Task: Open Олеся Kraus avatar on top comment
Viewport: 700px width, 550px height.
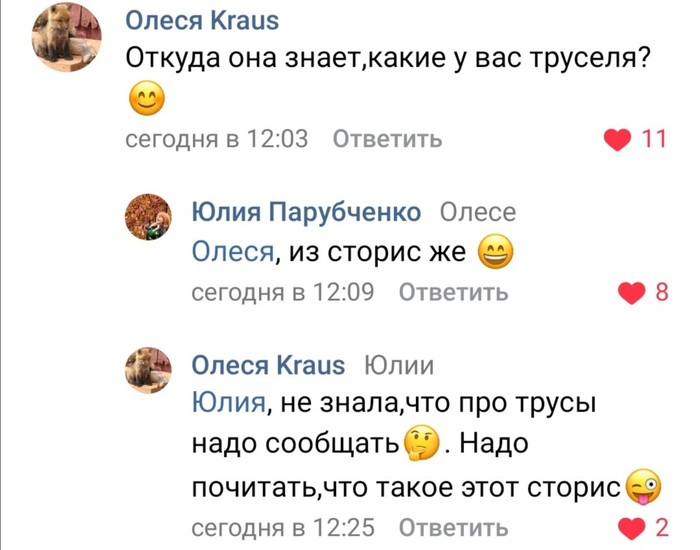Action: [x=66, y=37]
